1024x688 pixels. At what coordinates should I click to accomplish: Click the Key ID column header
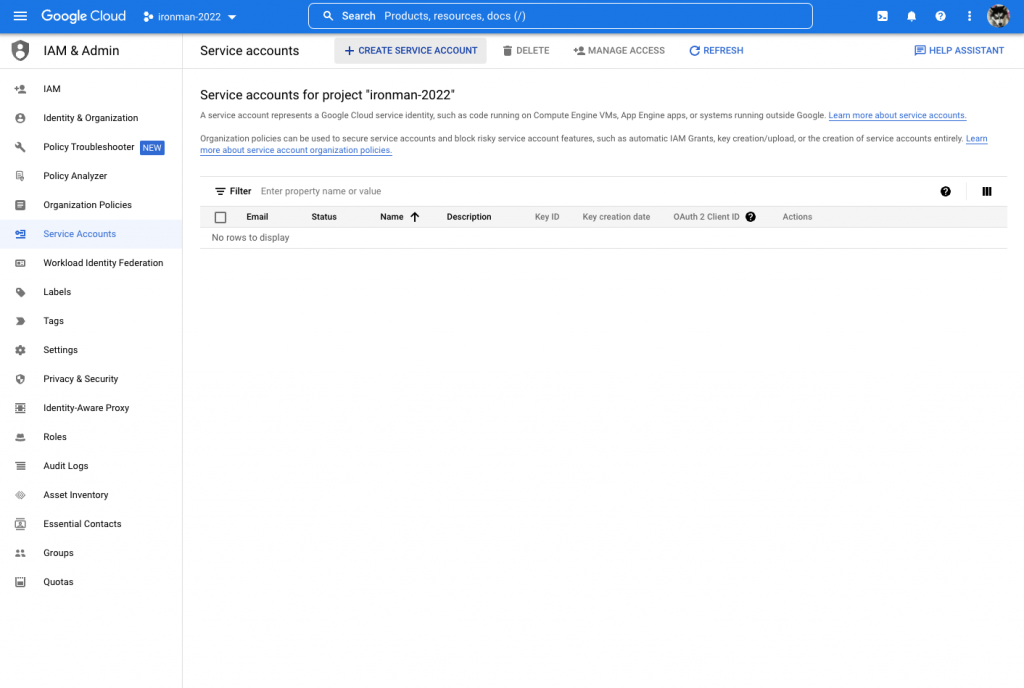547,217
